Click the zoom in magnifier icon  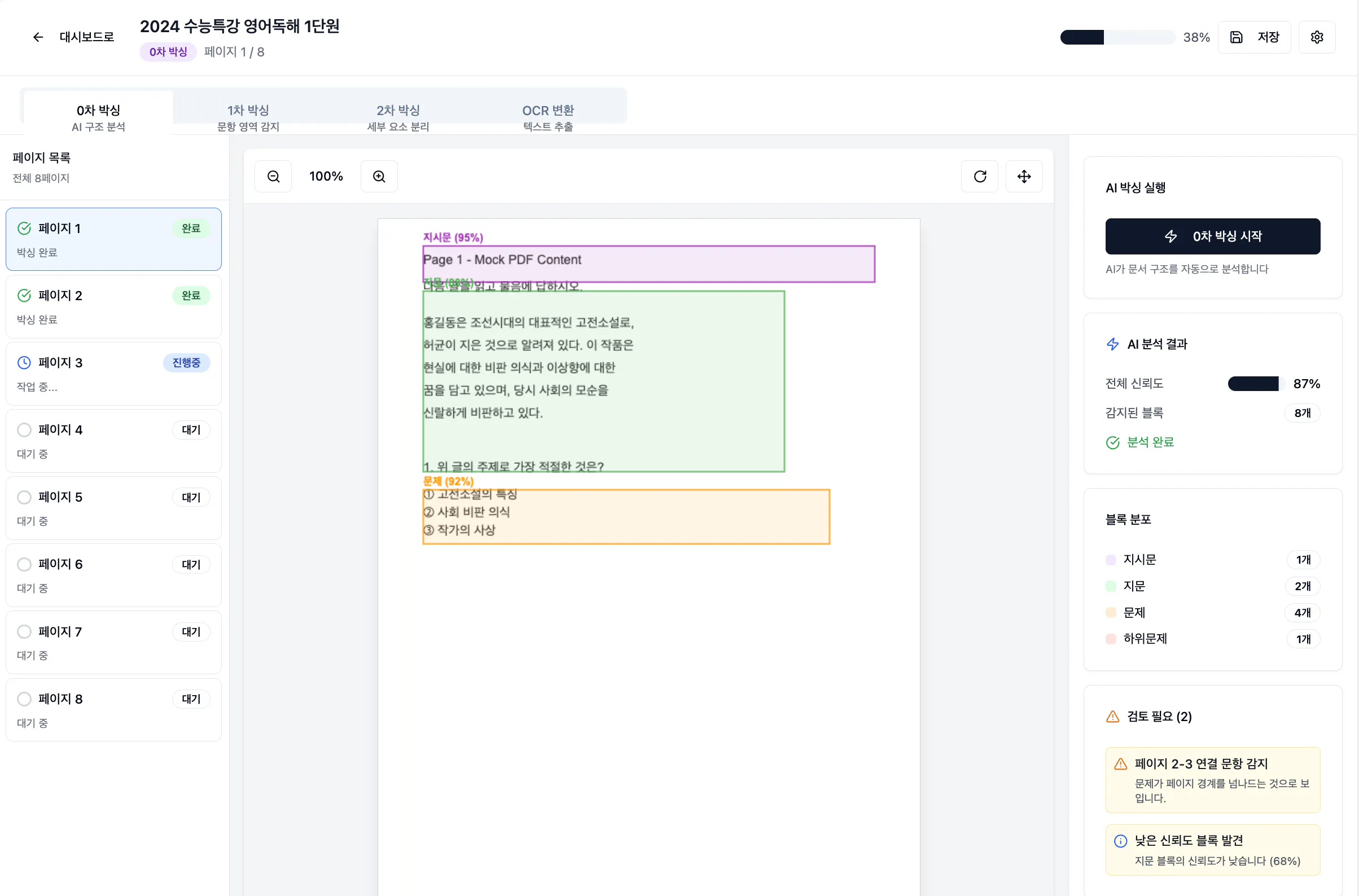click(x=379, y=177)
